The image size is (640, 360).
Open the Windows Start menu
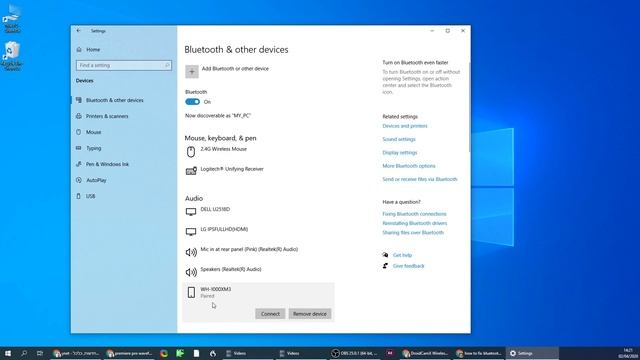pyautogui.click(x=8, y=353)
